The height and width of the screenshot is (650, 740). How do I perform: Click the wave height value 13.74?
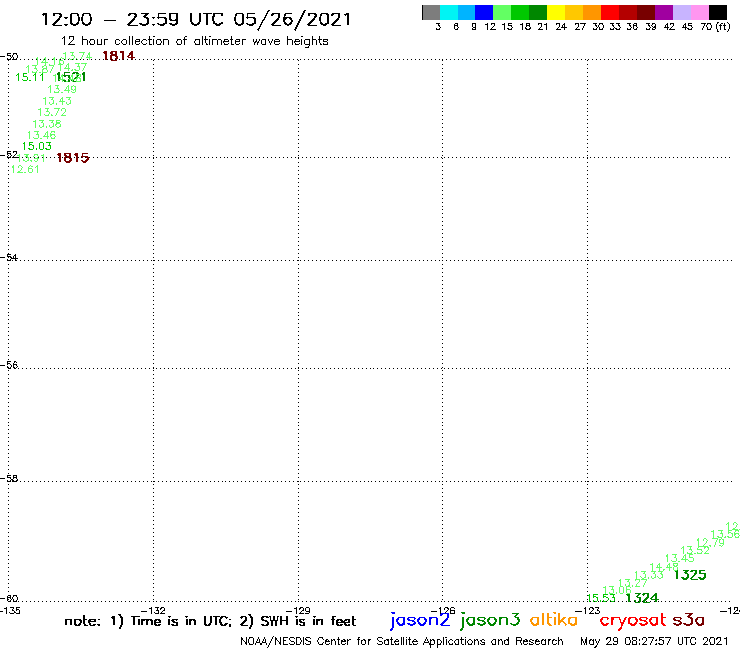point(77,56)
